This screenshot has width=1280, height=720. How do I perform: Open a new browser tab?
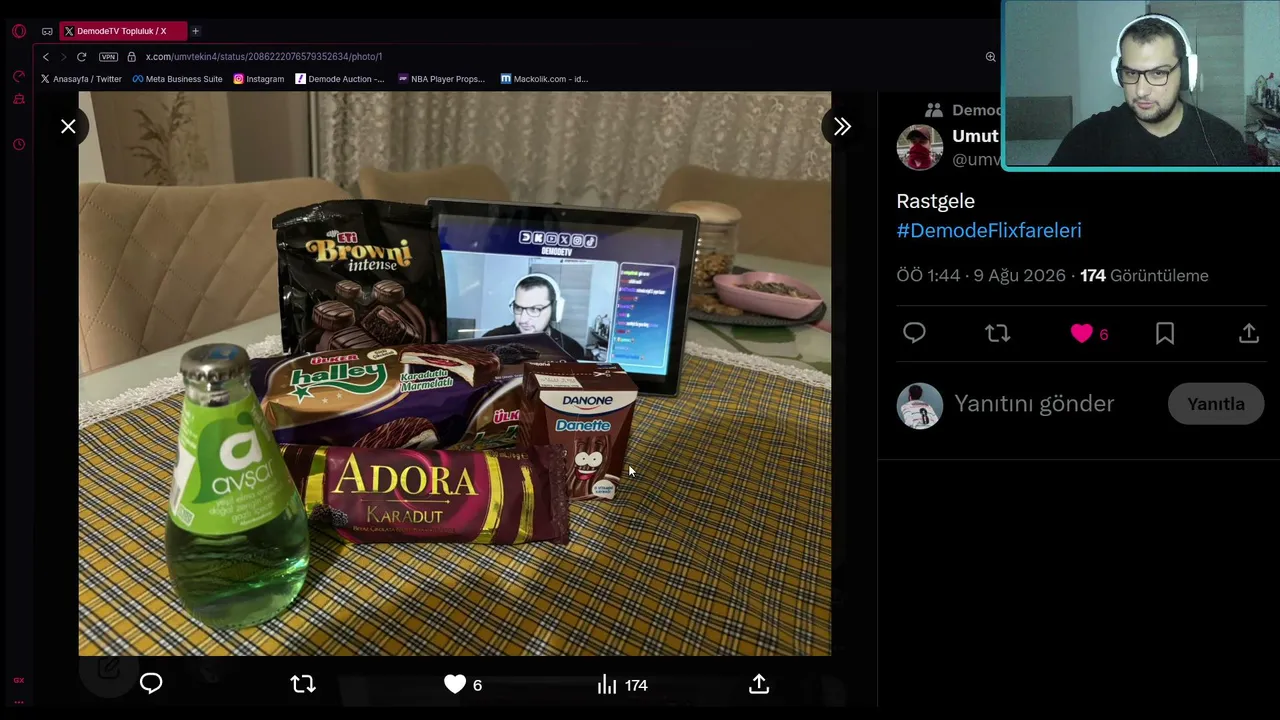click(195, 31)
